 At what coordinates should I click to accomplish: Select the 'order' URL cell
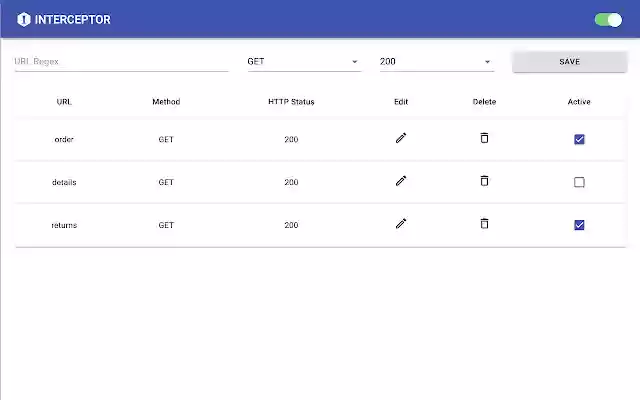tap(64, 139)
